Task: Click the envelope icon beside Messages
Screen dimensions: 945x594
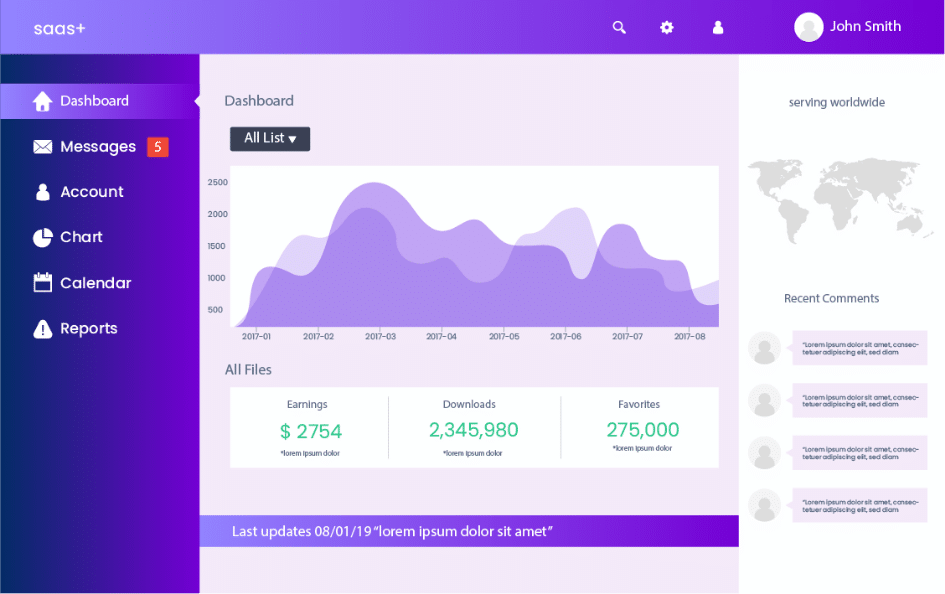Action: click(42, 146)
